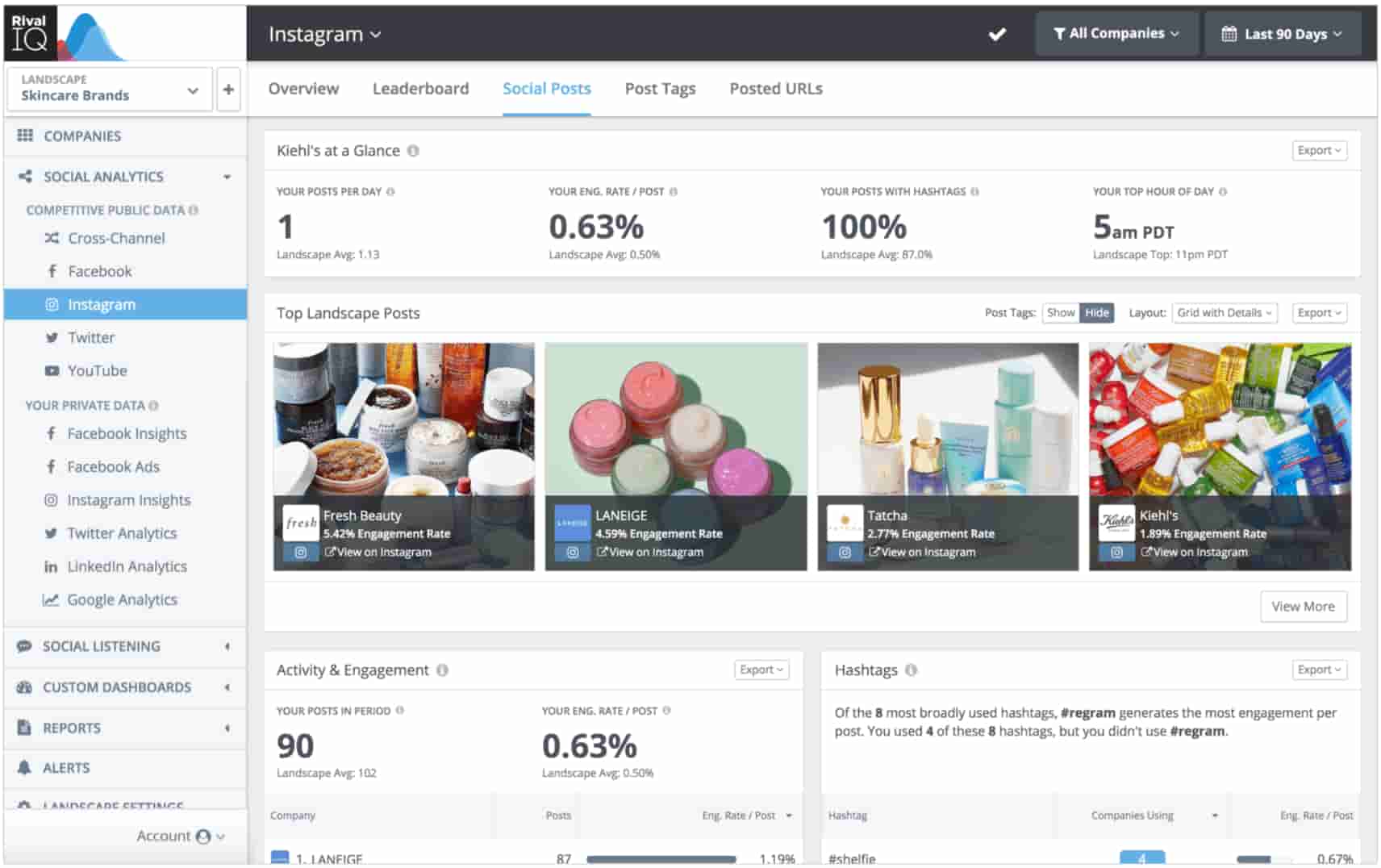This screenshot has height=868, width=1381.
Task: Open the Grid with Details layout dropdown
Action: [1225, 313]
